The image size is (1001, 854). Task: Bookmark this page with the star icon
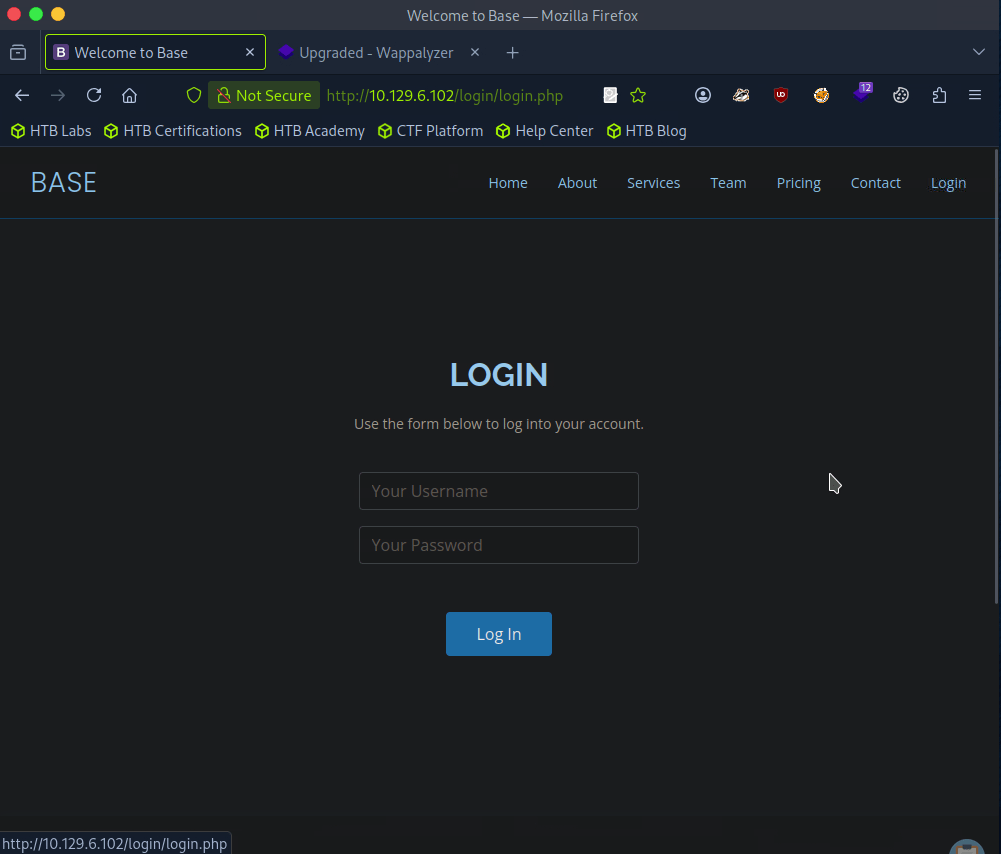(x=638, y=95)
